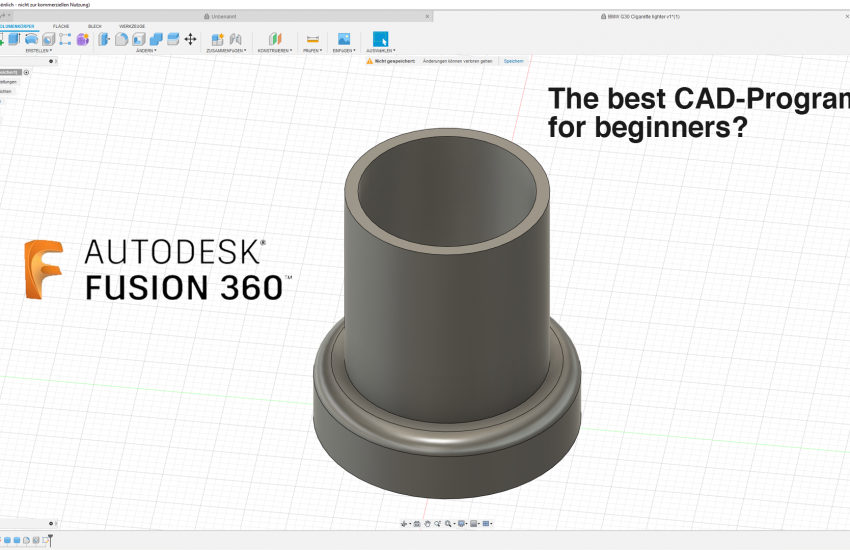Click the Speichern link
Screen dimensions: 850x550
512,61
